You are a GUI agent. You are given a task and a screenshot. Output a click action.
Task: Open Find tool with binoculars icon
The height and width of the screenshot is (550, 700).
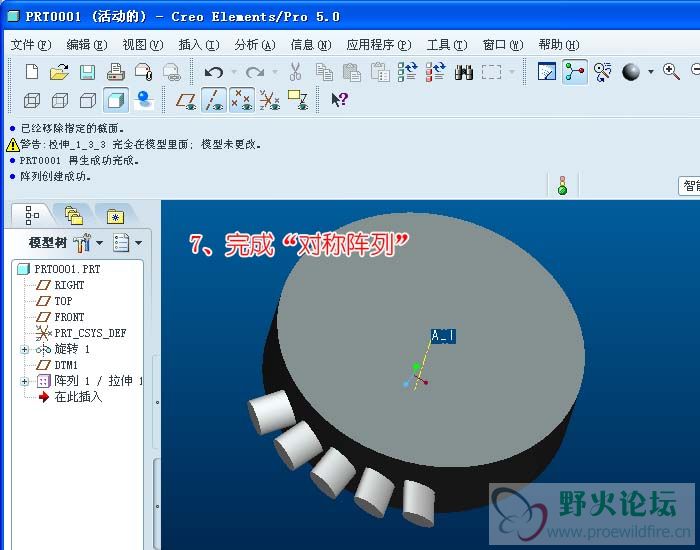(464, 72)
